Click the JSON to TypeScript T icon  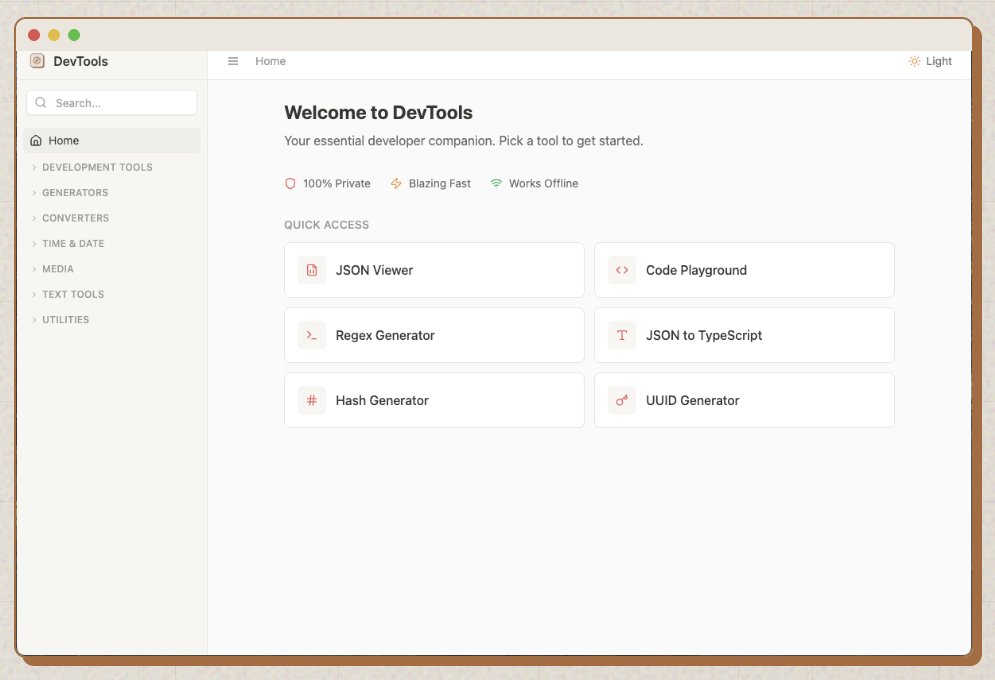622,336
